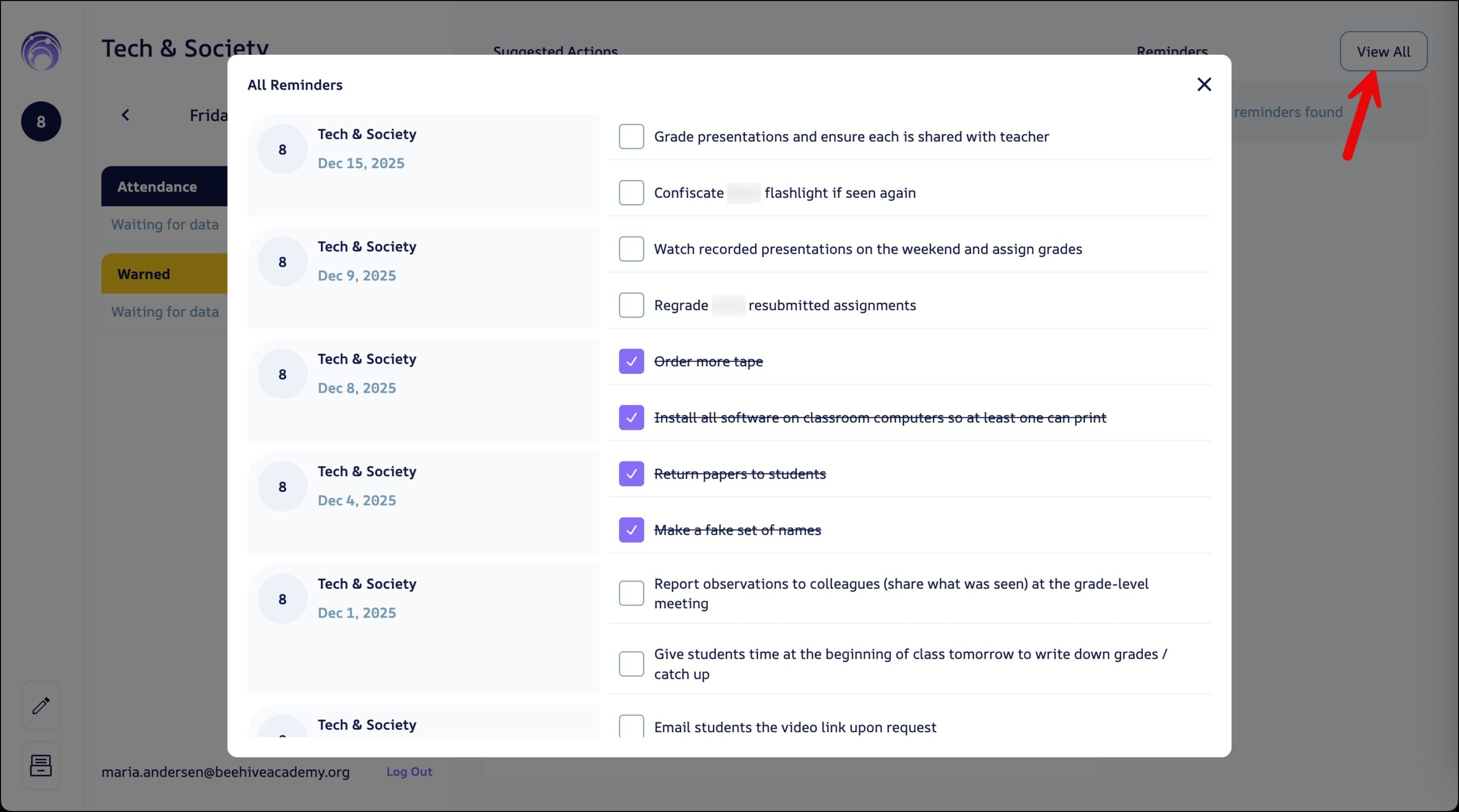Click the 8 badge beside Dec 9, 2025

coord(282,262)
